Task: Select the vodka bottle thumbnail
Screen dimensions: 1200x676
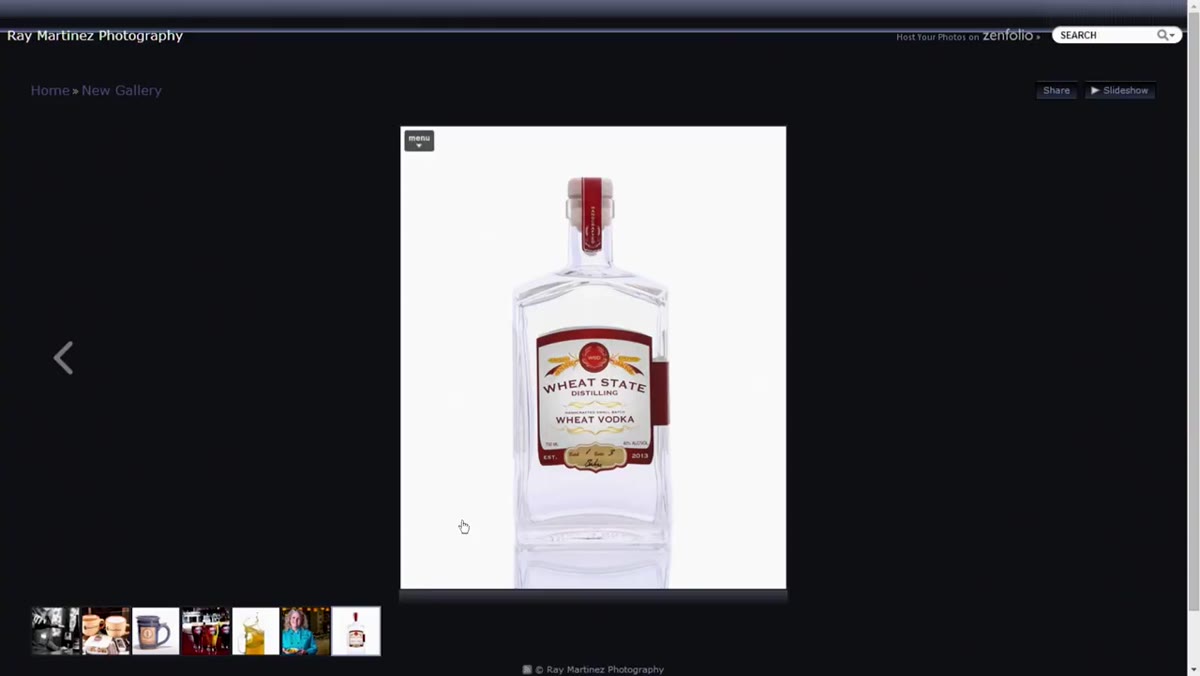Action: [x=356, y=631]
